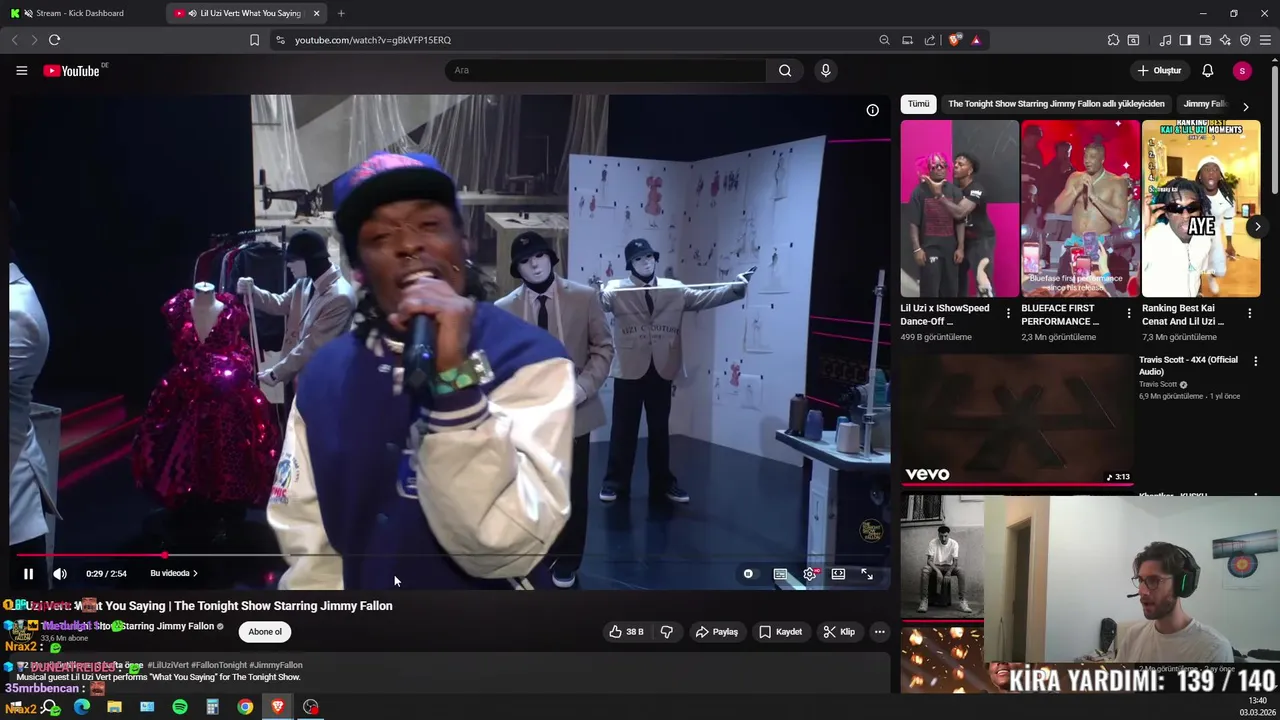Select the 'Tümü' filter chip
1280x720 pixels.
pyautogui.click(x=918, y=104)
